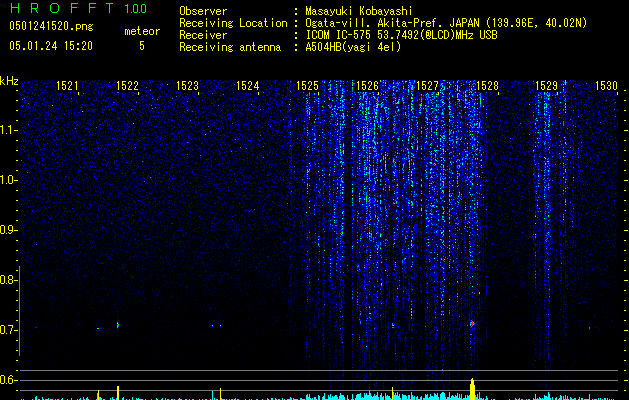The height and width of the screenshot is (400, 629).
Task: Click the observer name Masayuki Kobayashi
Action: [359, 11]
